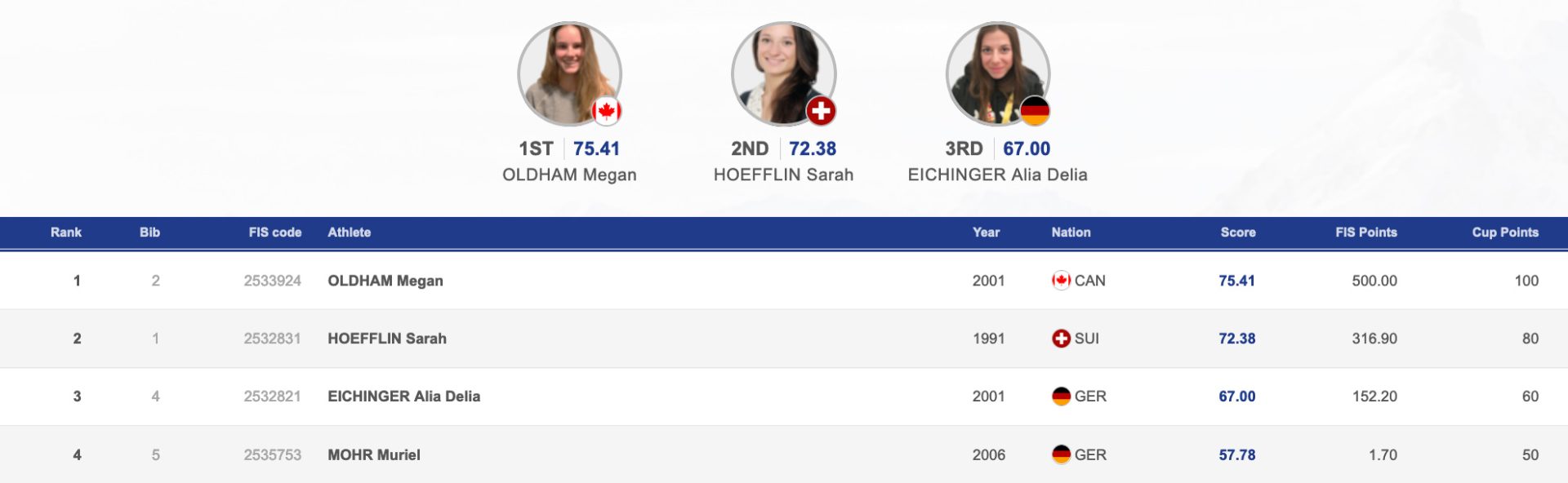Click the Canada flag badge on the 1st place photo
The width and height of the screenshot is (1568, 483).
(606, 111)
